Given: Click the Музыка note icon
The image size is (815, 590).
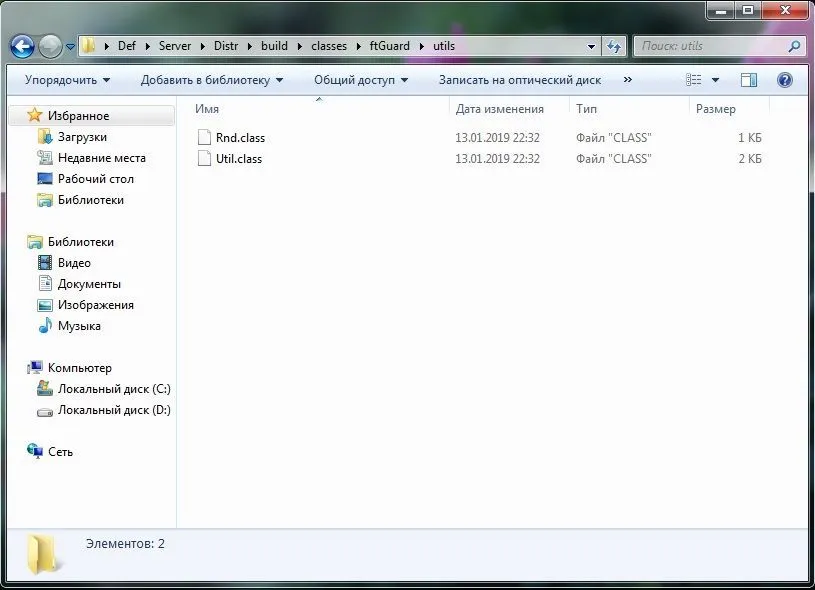Looking at the screenshot, I should (45, 325).
